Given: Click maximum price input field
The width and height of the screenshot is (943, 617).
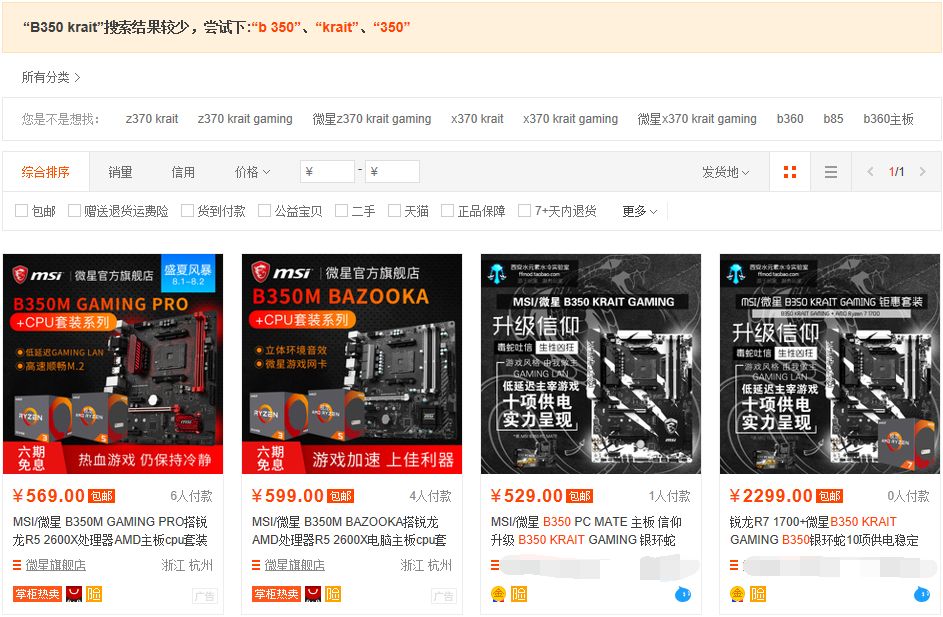Looking at the screenshot, I should [x=392, y=172].
